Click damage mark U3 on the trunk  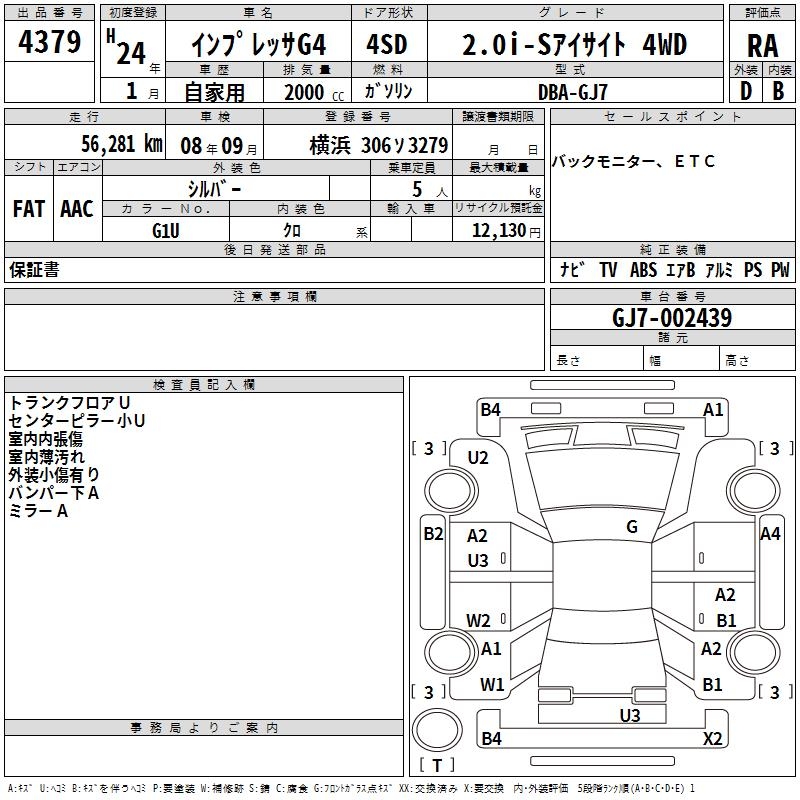pyautogui.click(x=630, y=715)
